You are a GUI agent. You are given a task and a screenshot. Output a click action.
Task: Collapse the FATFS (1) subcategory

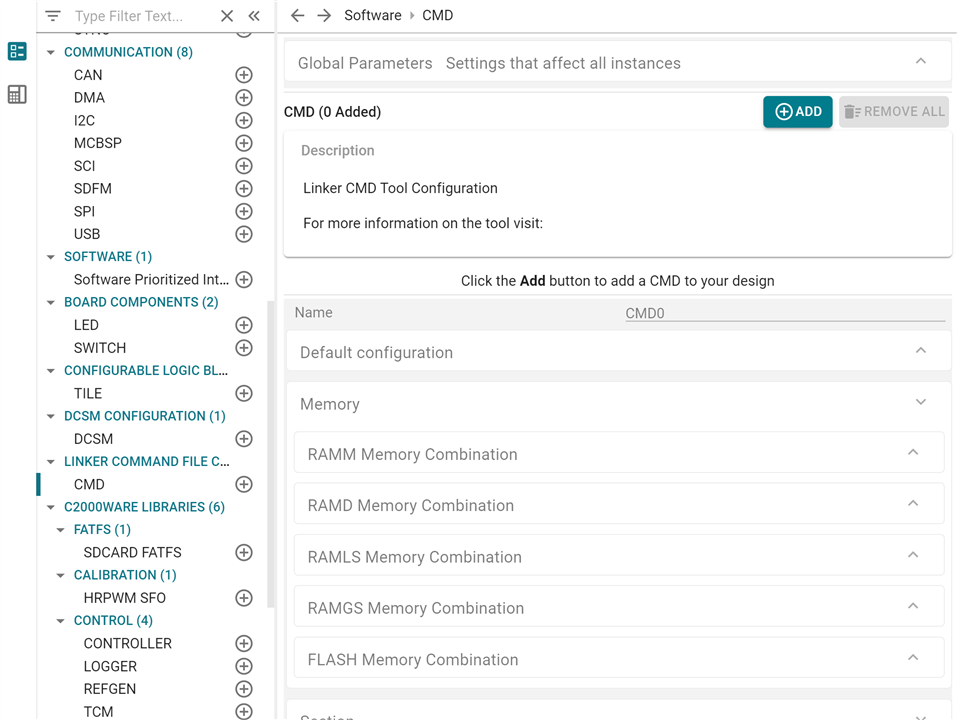click(x=60, y=530)
